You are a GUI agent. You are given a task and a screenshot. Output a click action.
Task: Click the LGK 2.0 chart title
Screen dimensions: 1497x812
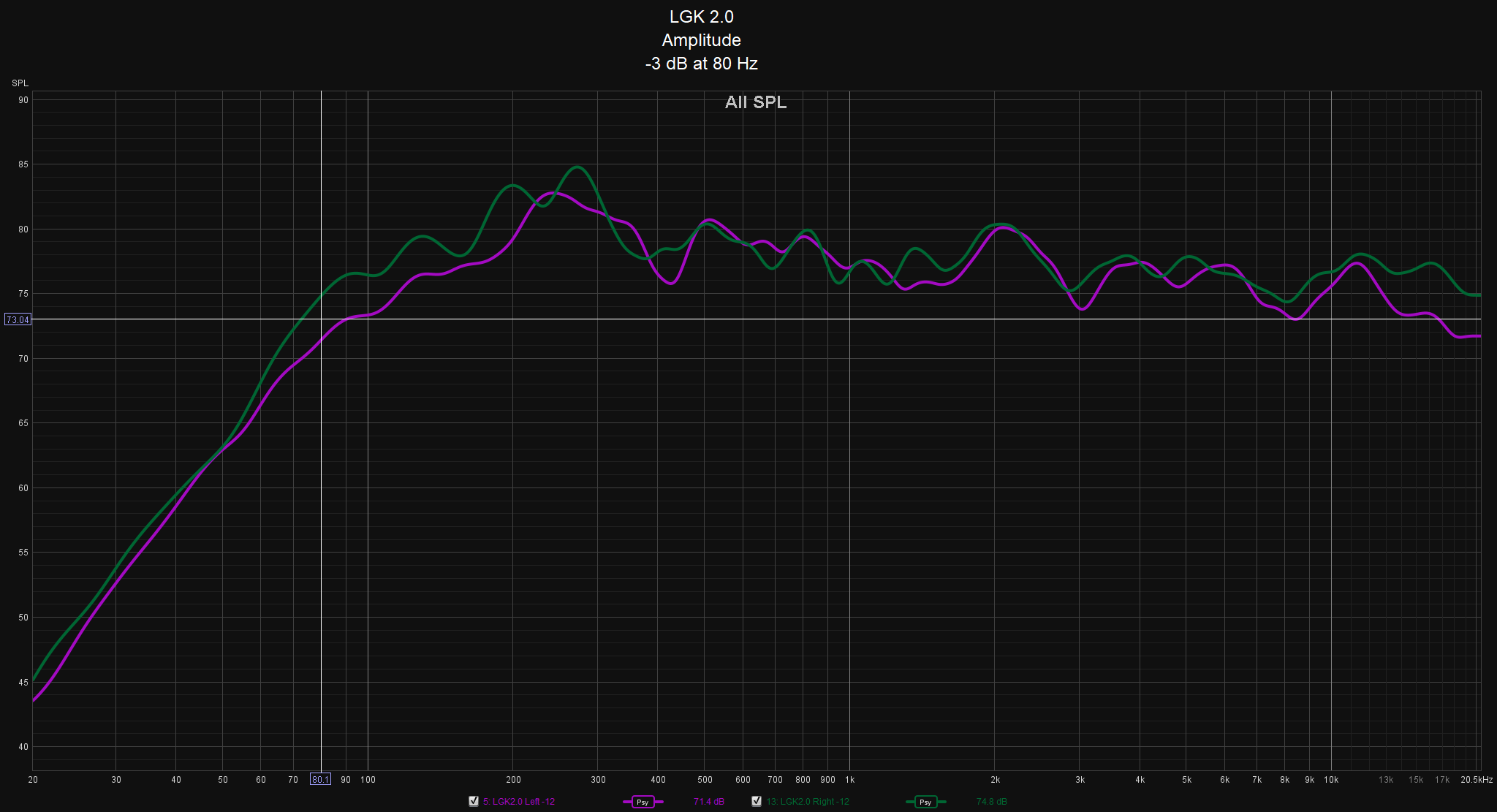702,17
